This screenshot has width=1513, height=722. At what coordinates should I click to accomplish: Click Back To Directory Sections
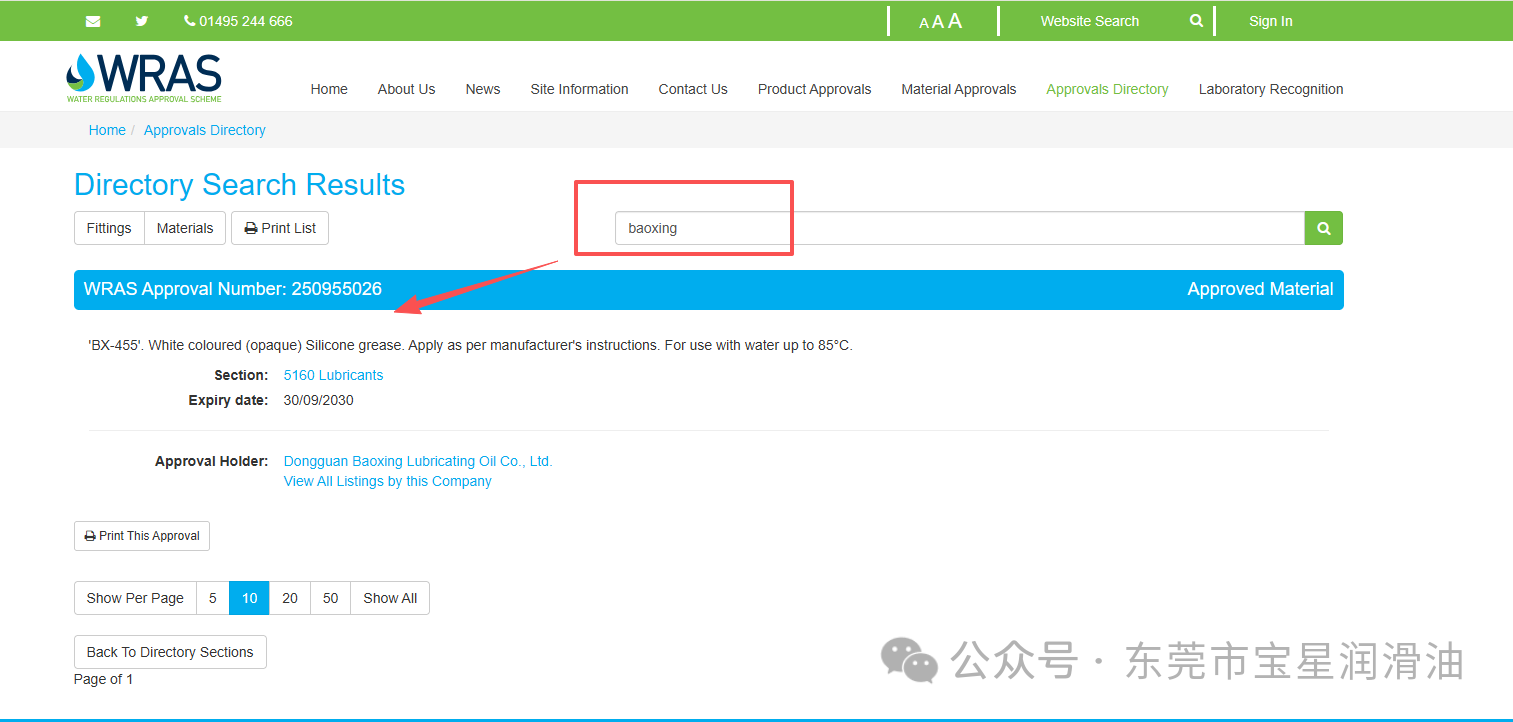[170, 652]
